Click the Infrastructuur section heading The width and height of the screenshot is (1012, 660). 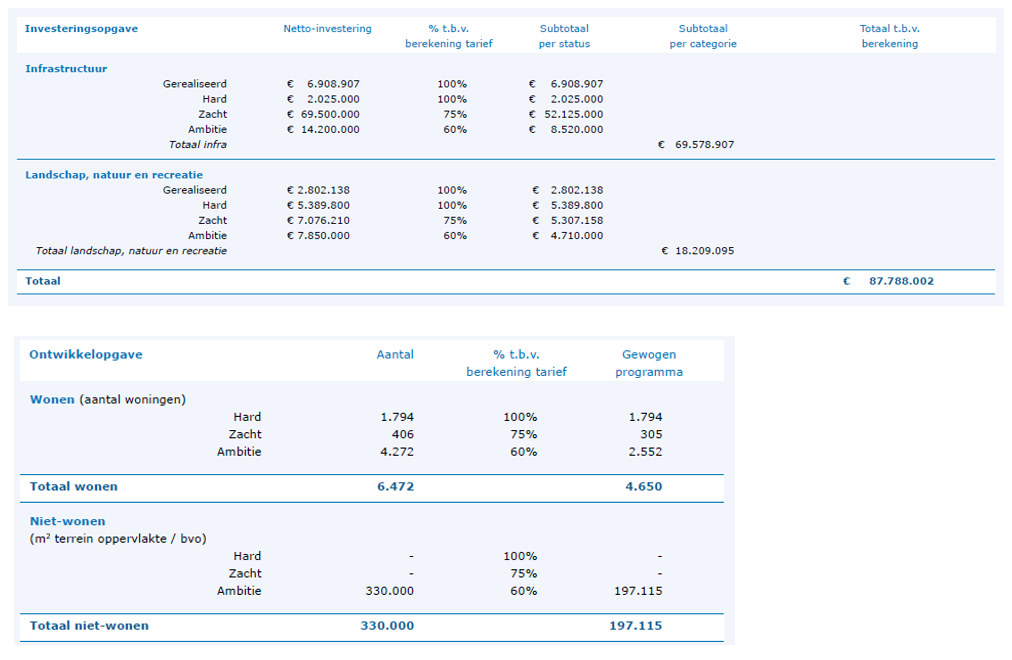66,69
